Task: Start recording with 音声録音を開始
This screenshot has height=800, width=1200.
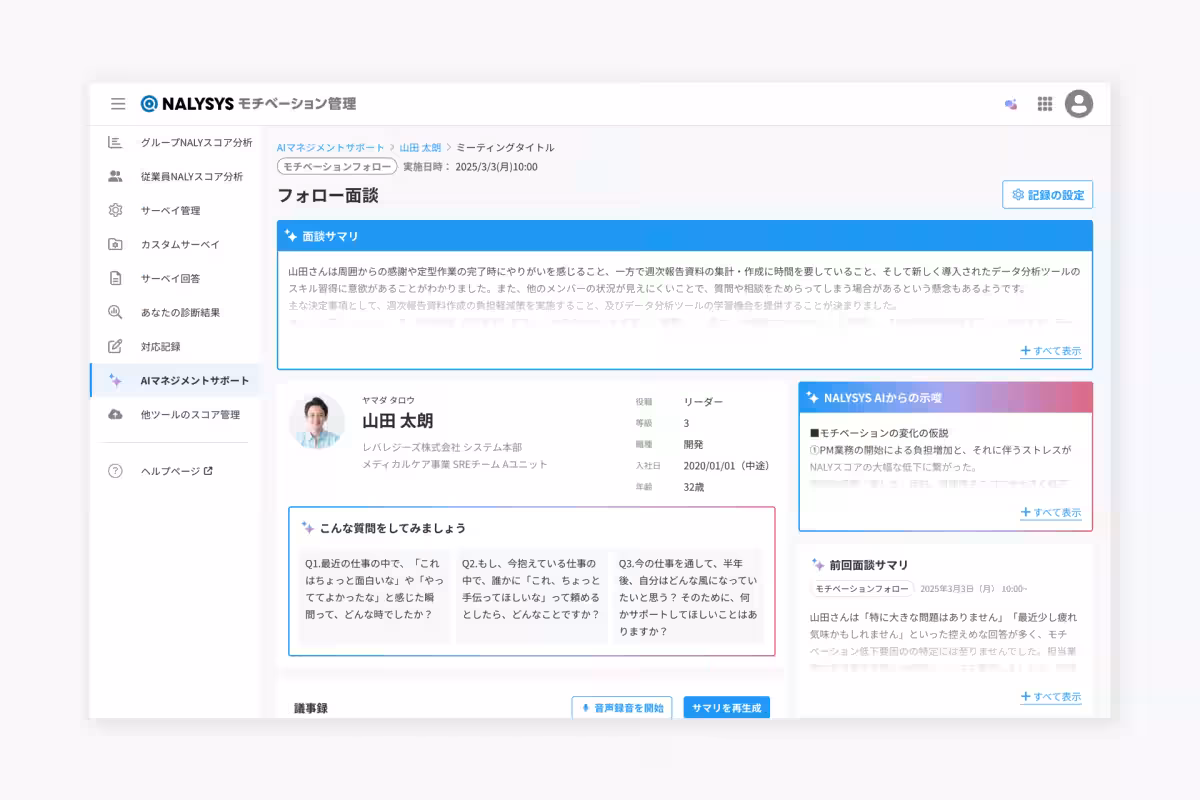Action: point(620,708)
